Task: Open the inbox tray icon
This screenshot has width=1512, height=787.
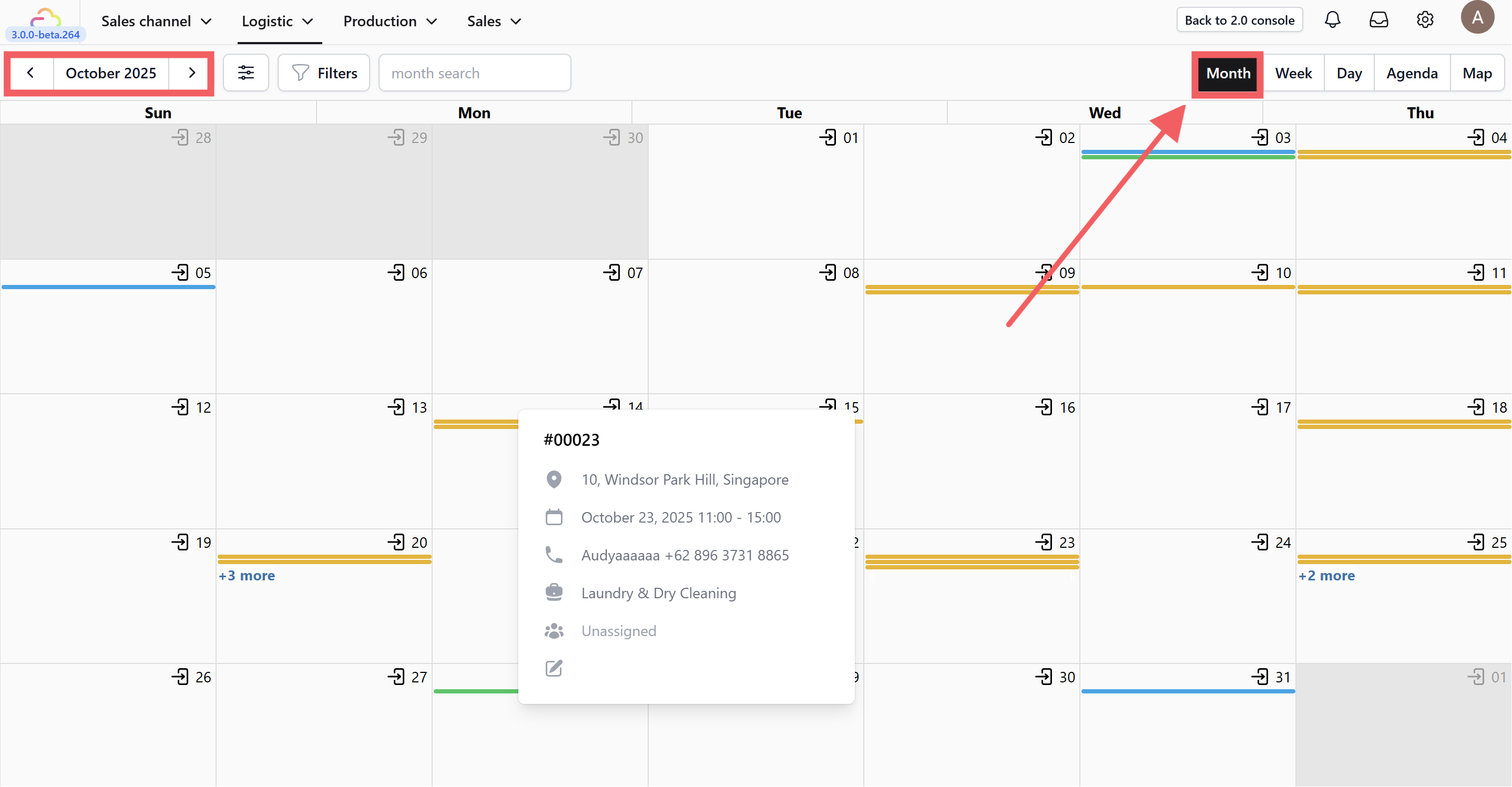Action: (1379, 20)
